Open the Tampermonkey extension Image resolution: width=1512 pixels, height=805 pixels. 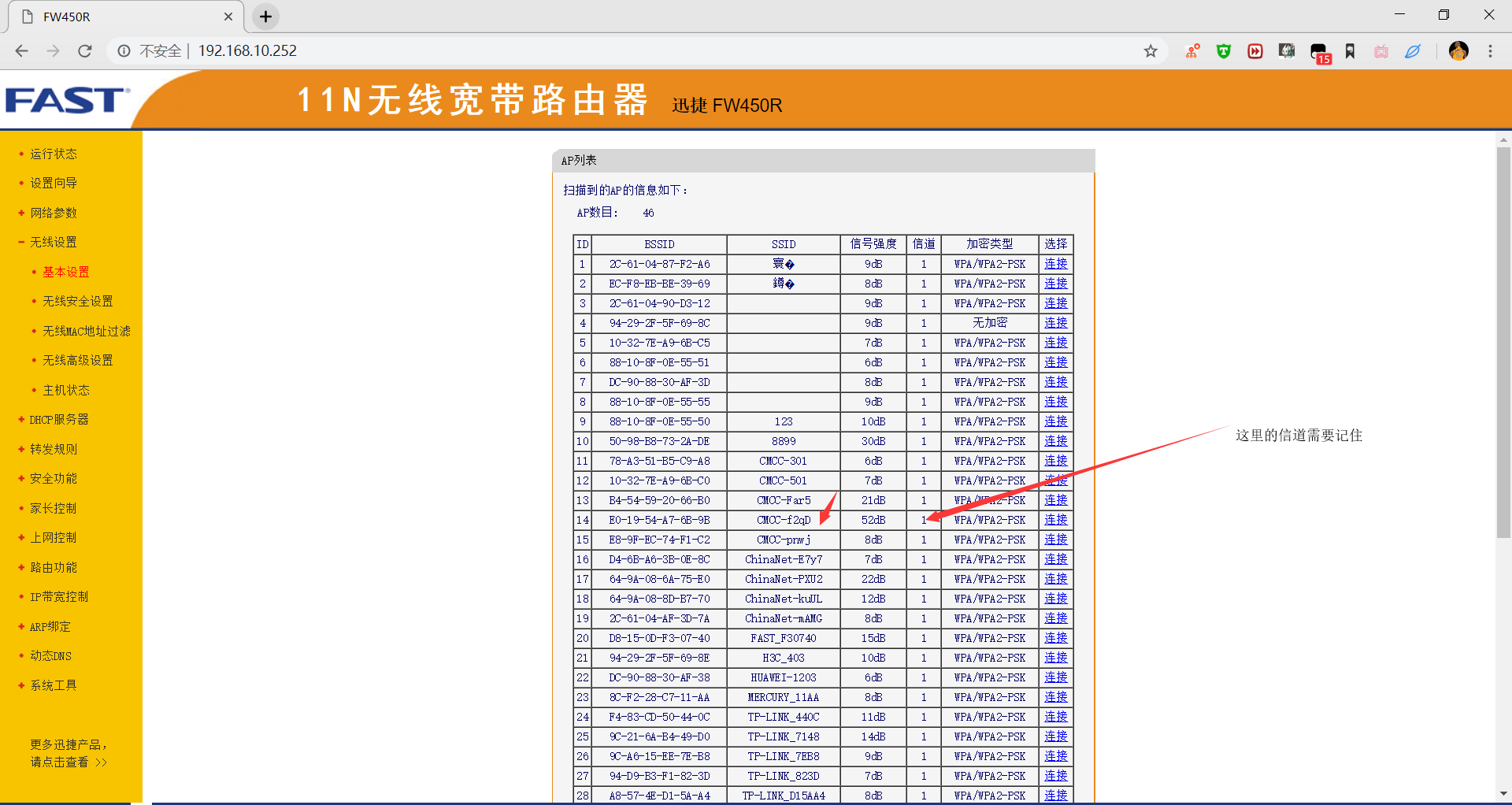click(x=1223, y=50)
